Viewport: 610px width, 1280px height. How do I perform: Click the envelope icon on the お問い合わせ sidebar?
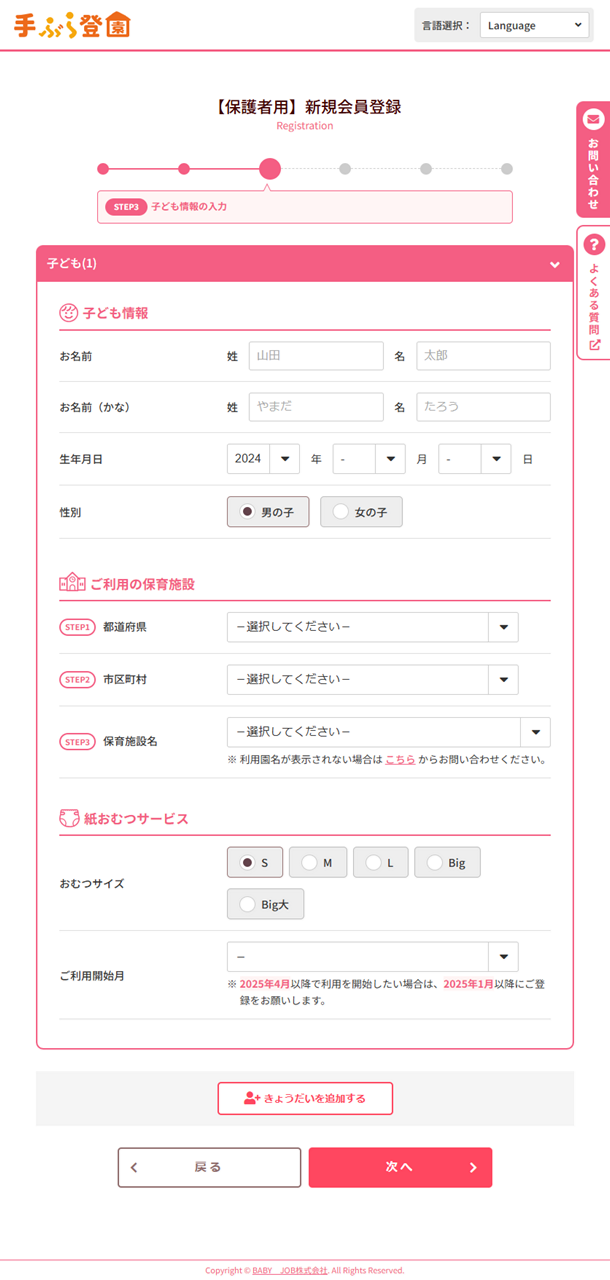tap(593, 119)
